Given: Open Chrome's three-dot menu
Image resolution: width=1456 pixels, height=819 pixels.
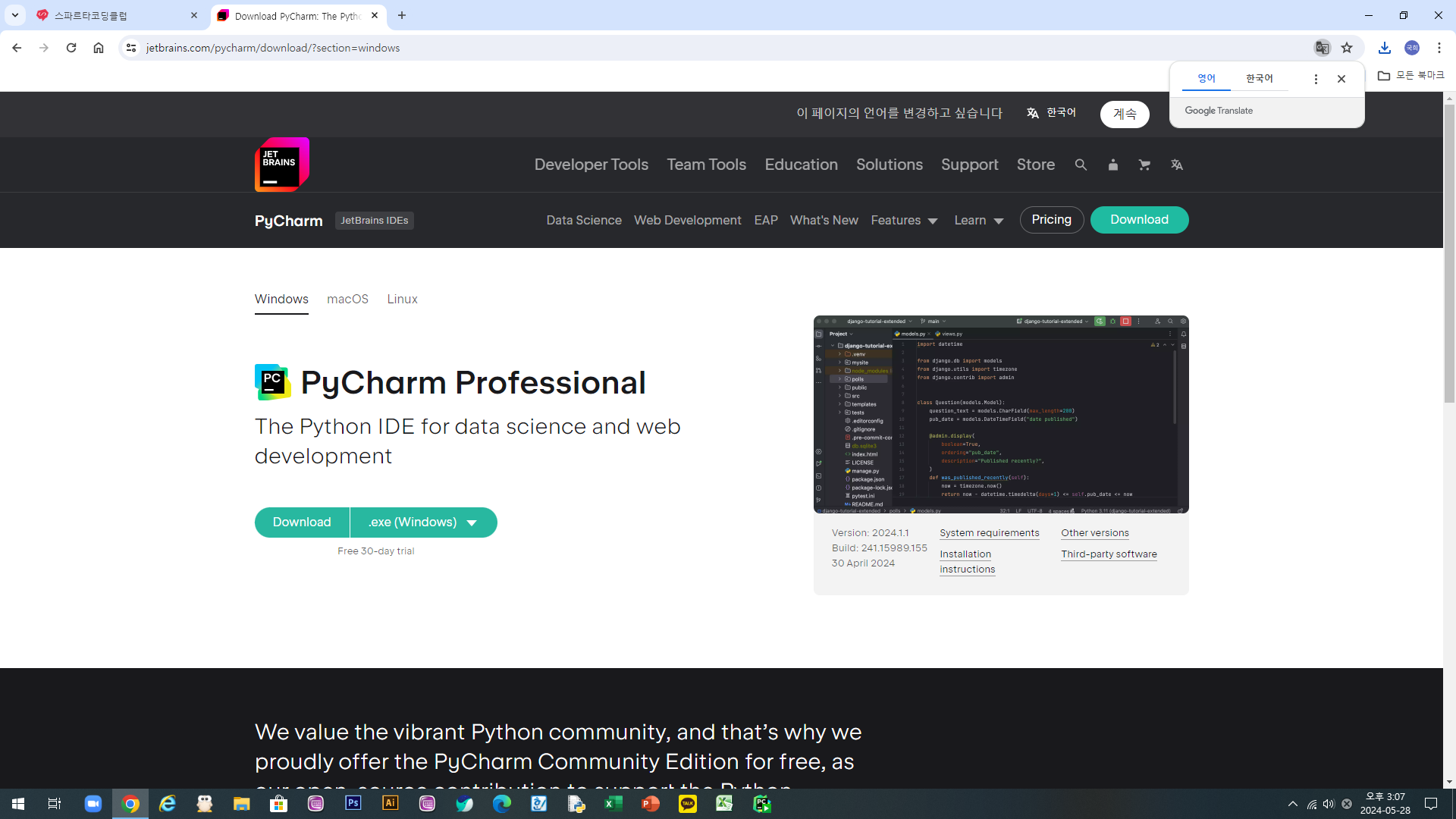Looking at the screenshot, I should pos(1439,48).
